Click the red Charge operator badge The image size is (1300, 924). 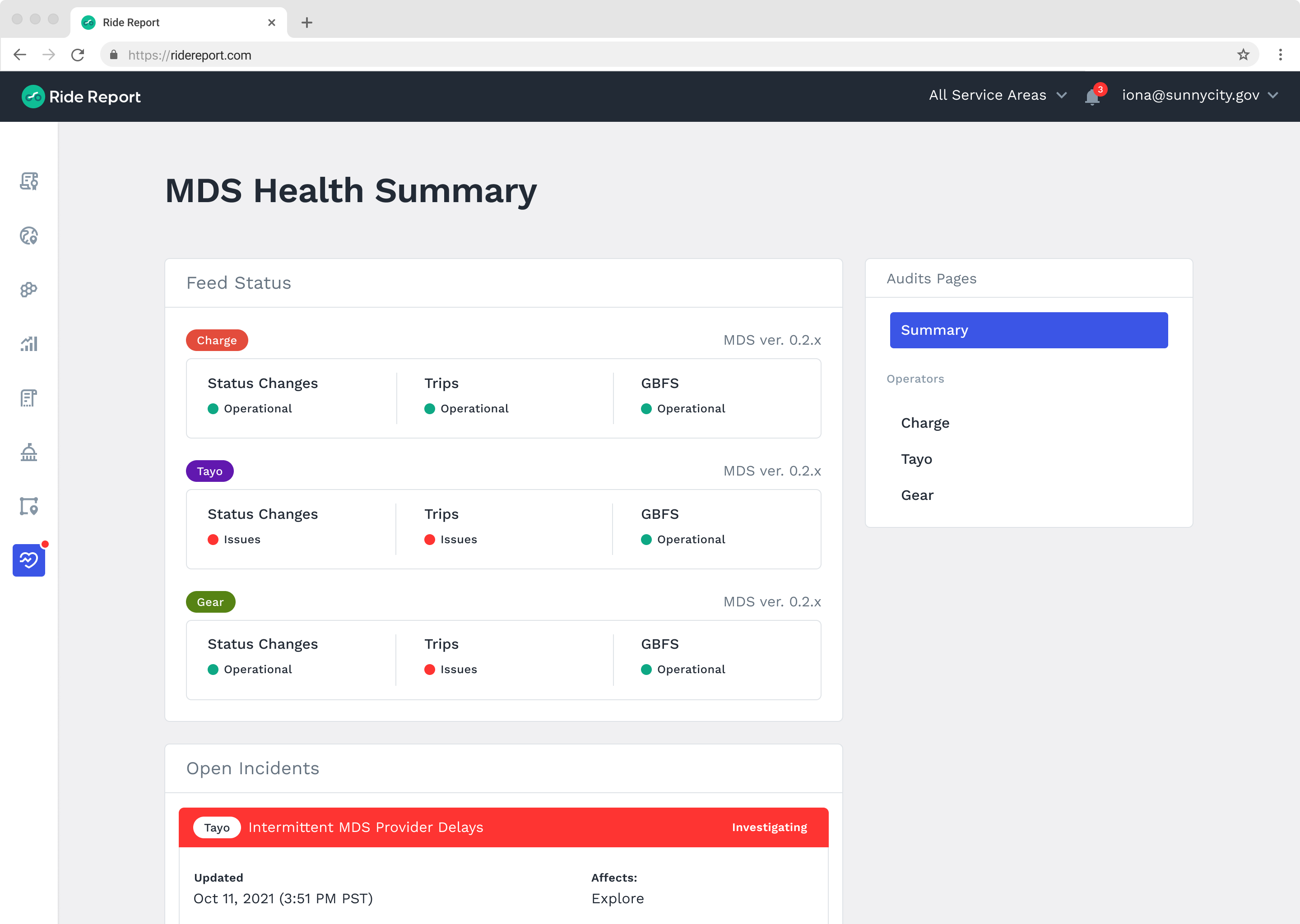217,340
